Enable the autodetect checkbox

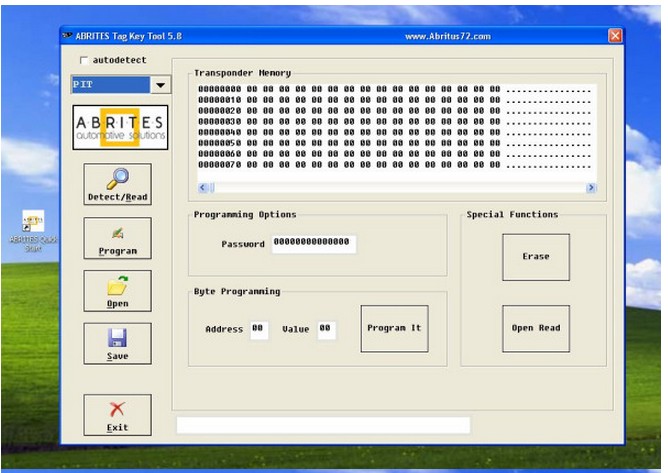coord(83,60)
